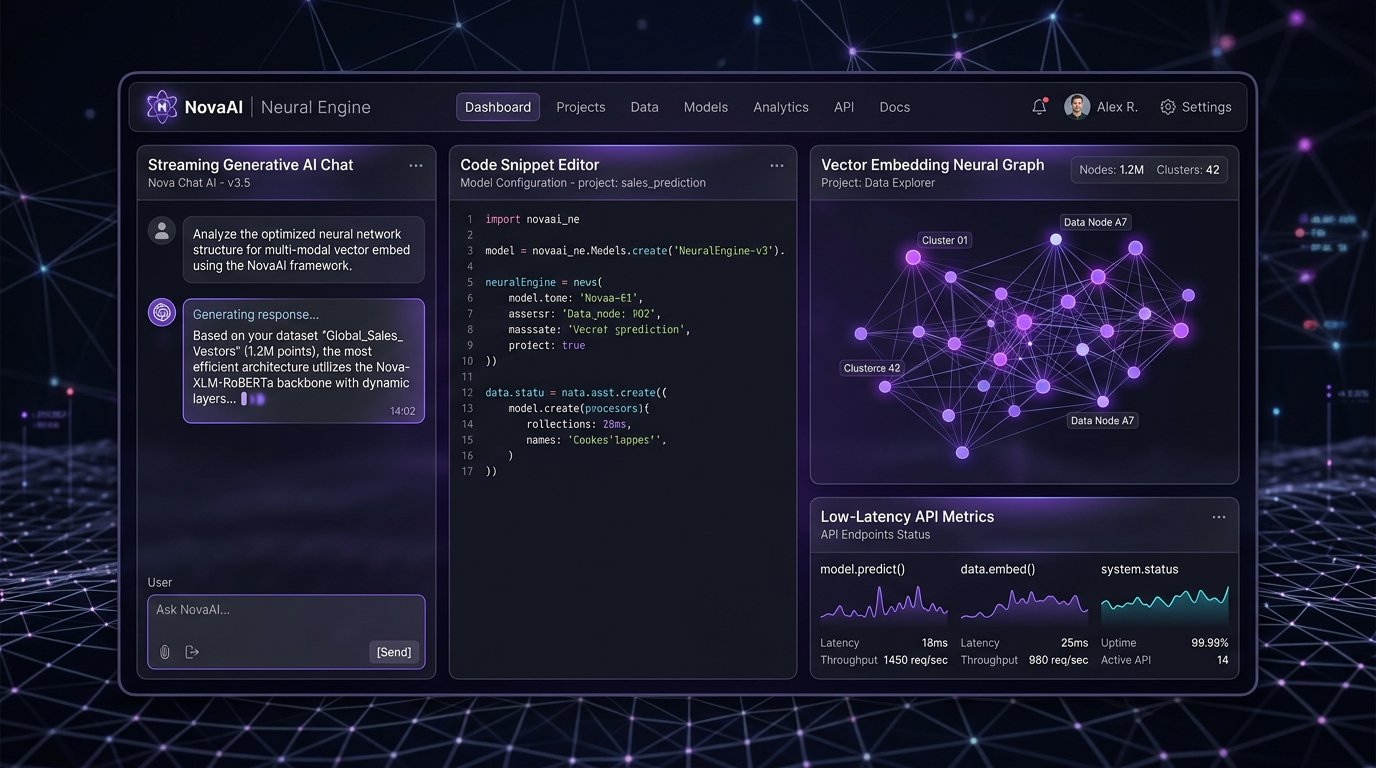
Task: Click the user avatar beside the chat prompt
Action: click(162, 231)
